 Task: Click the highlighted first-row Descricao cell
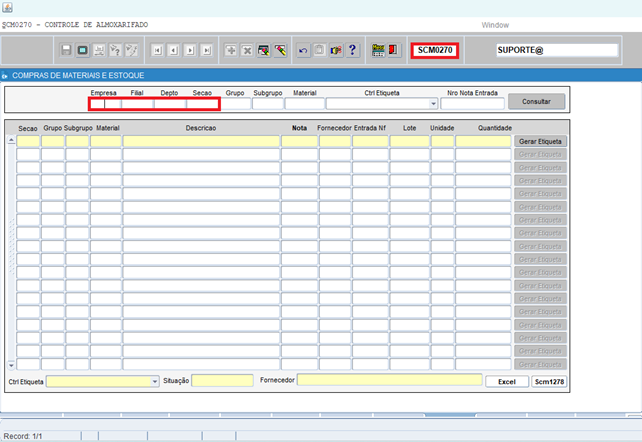pos(201,141)
